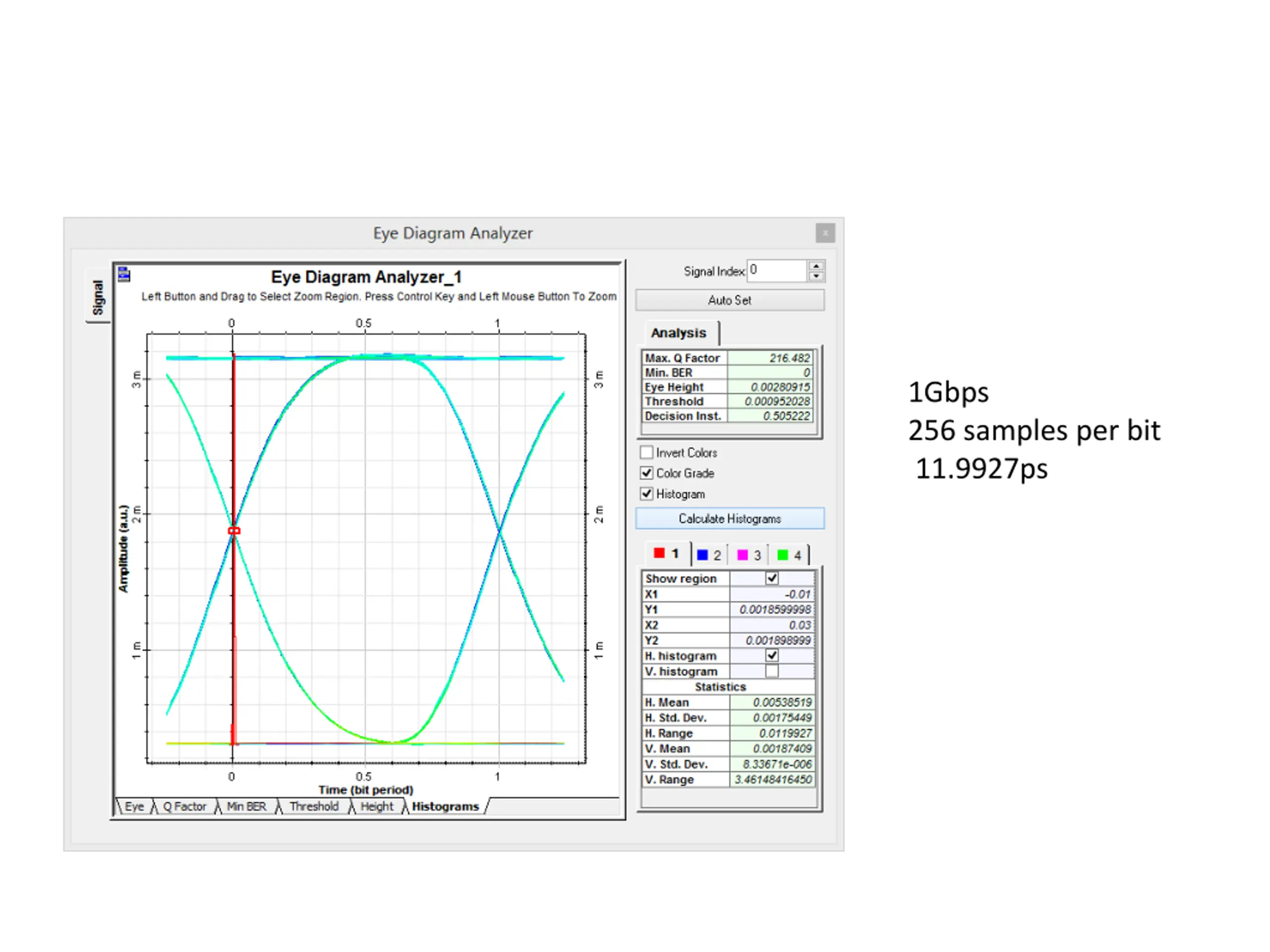The width and height of the screenshot is (1270, 952).
Task: Select green histogram region tab 4
Action: 789,555
